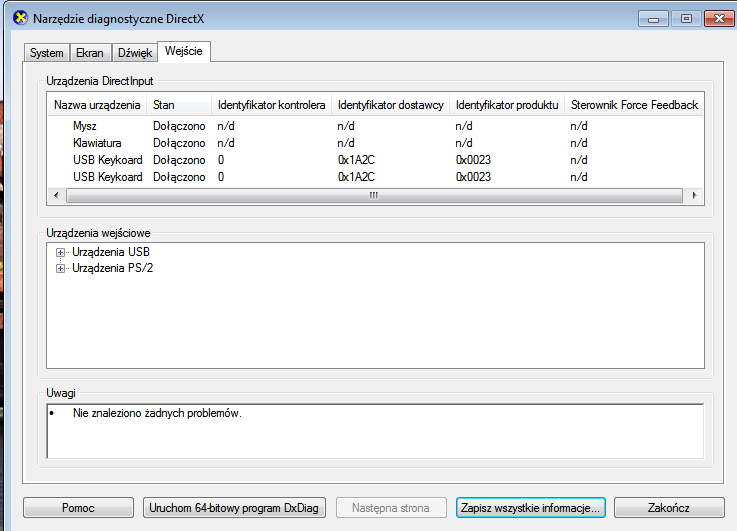Viewport: 737px width, 531px height.
Task: Click product ID 0x0023 in second USB Keykoard row
Action: click(x=473, y=177)
